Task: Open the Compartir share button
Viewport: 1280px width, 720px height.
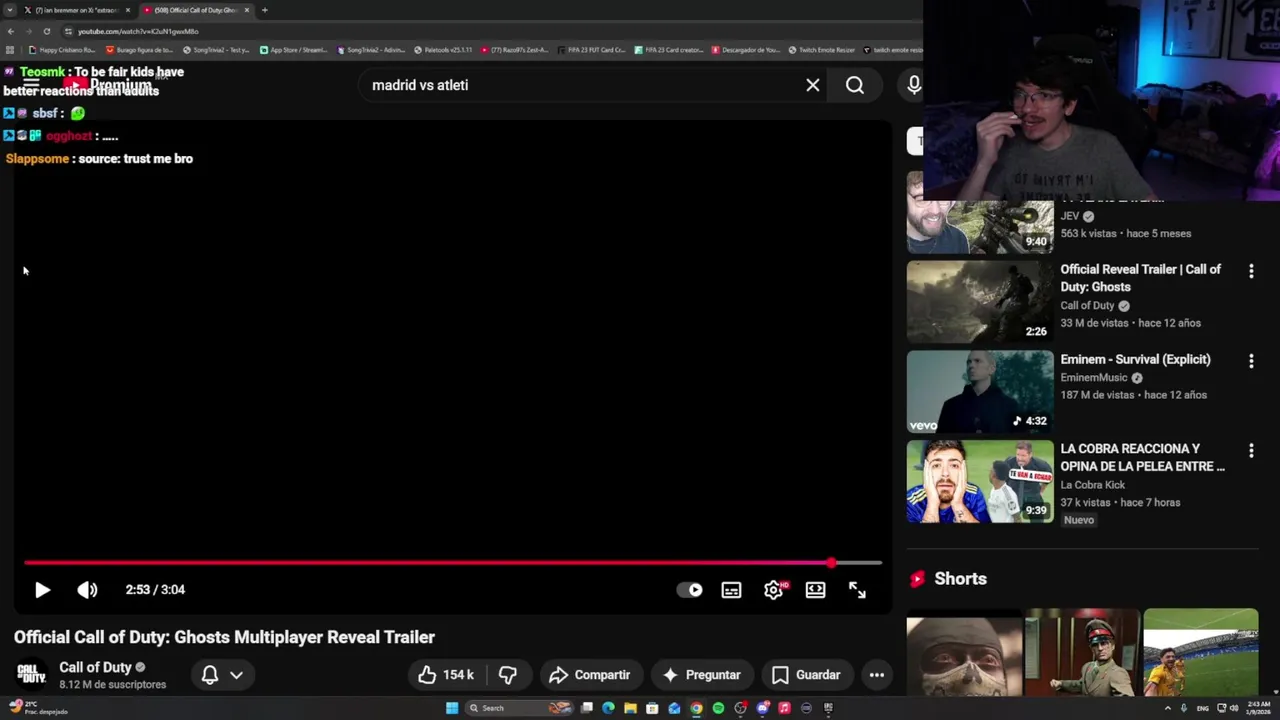Action: [590, 675]
